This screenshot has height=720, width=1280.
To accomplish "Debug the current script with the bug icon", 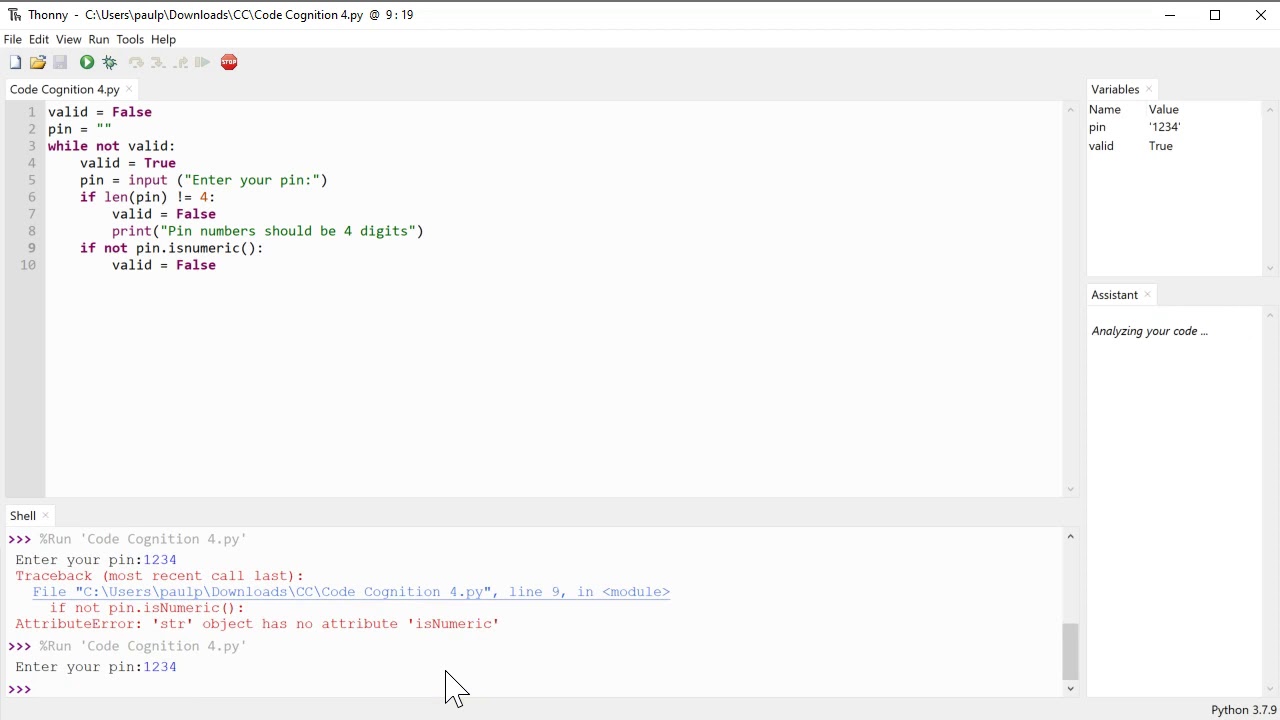I will point(110,62).
